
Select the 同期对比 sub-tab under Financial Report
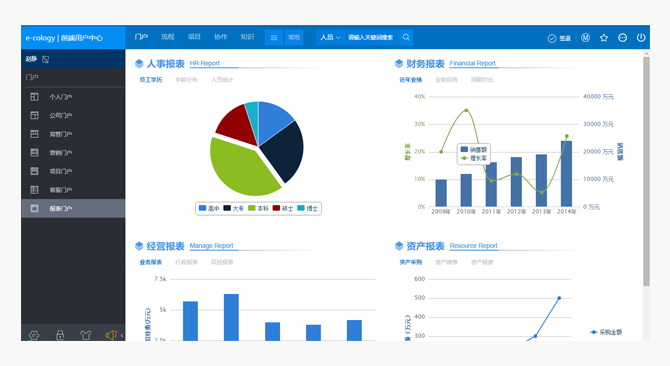(x=482, y=80)
